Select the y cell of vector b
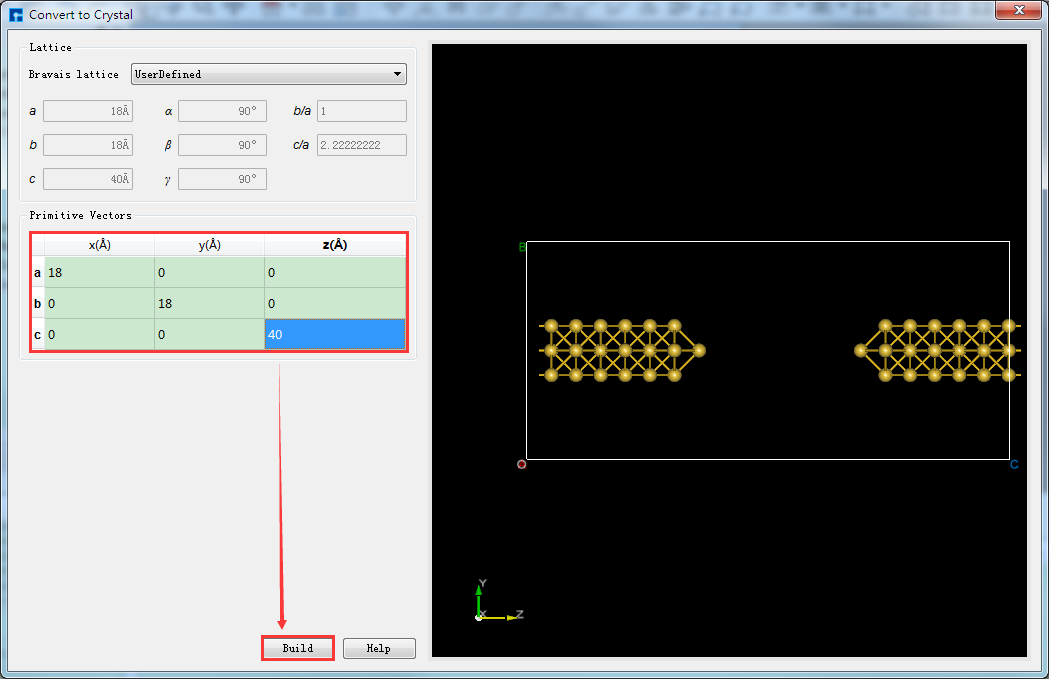Image resolution: width=1049 pixels, height=679 pixels. (209, 303)
